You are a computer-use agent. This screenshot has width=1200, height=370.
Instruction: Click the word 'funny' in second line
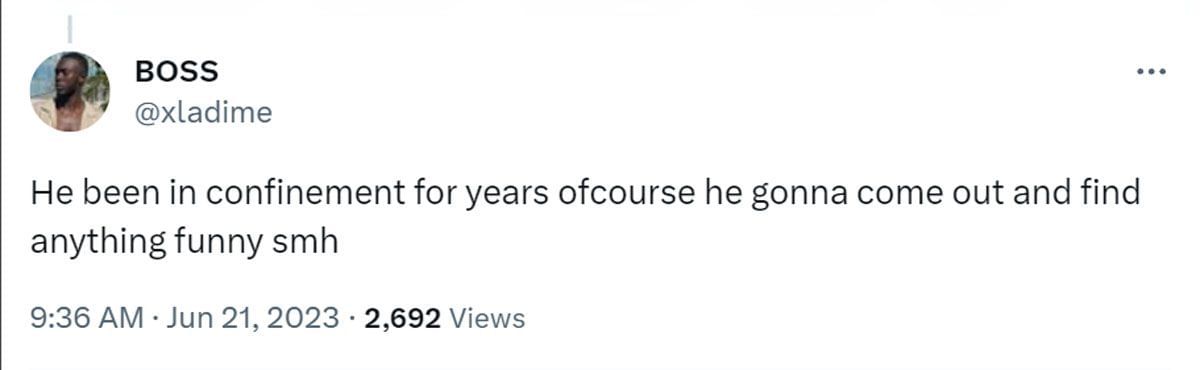[x=216, y=245]
